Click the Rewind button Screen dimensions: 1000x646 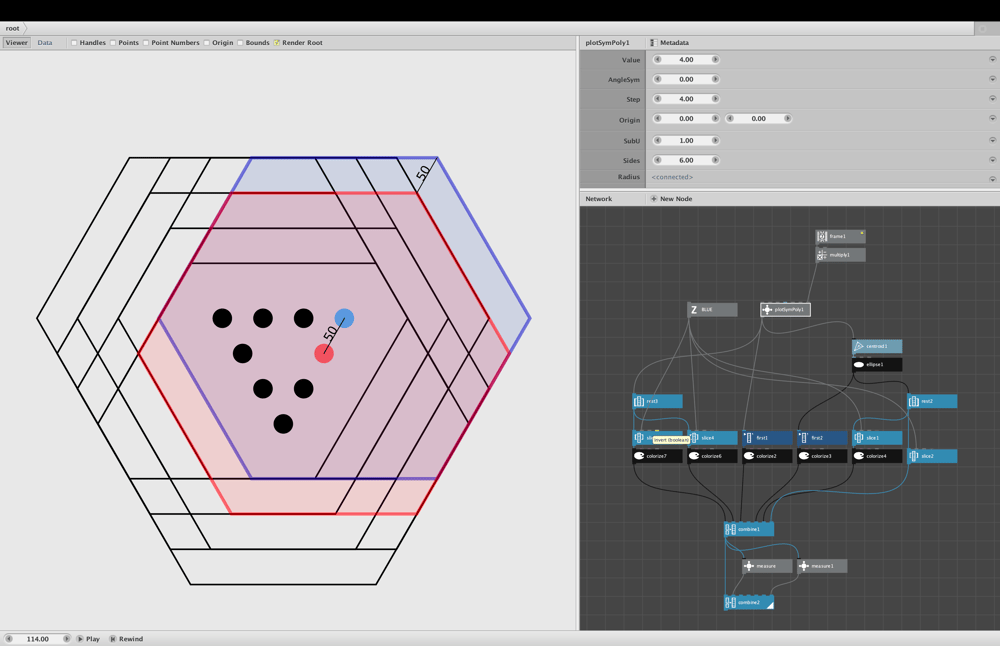(x=126, y=639)
